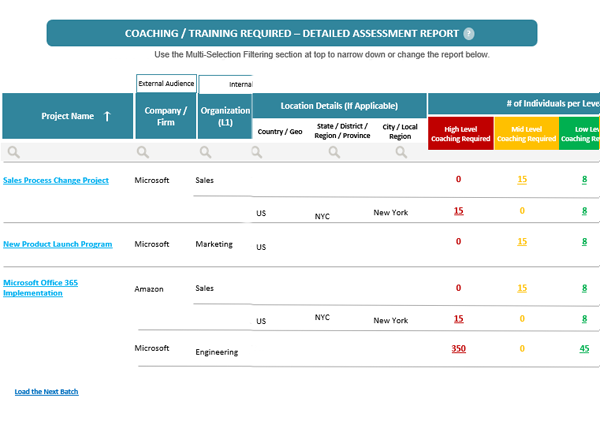This screenshot has height=425, width=600.
Task: Click high-level value 350 in Engineering row
Action: pyautogui.click(x=458, y=348)
